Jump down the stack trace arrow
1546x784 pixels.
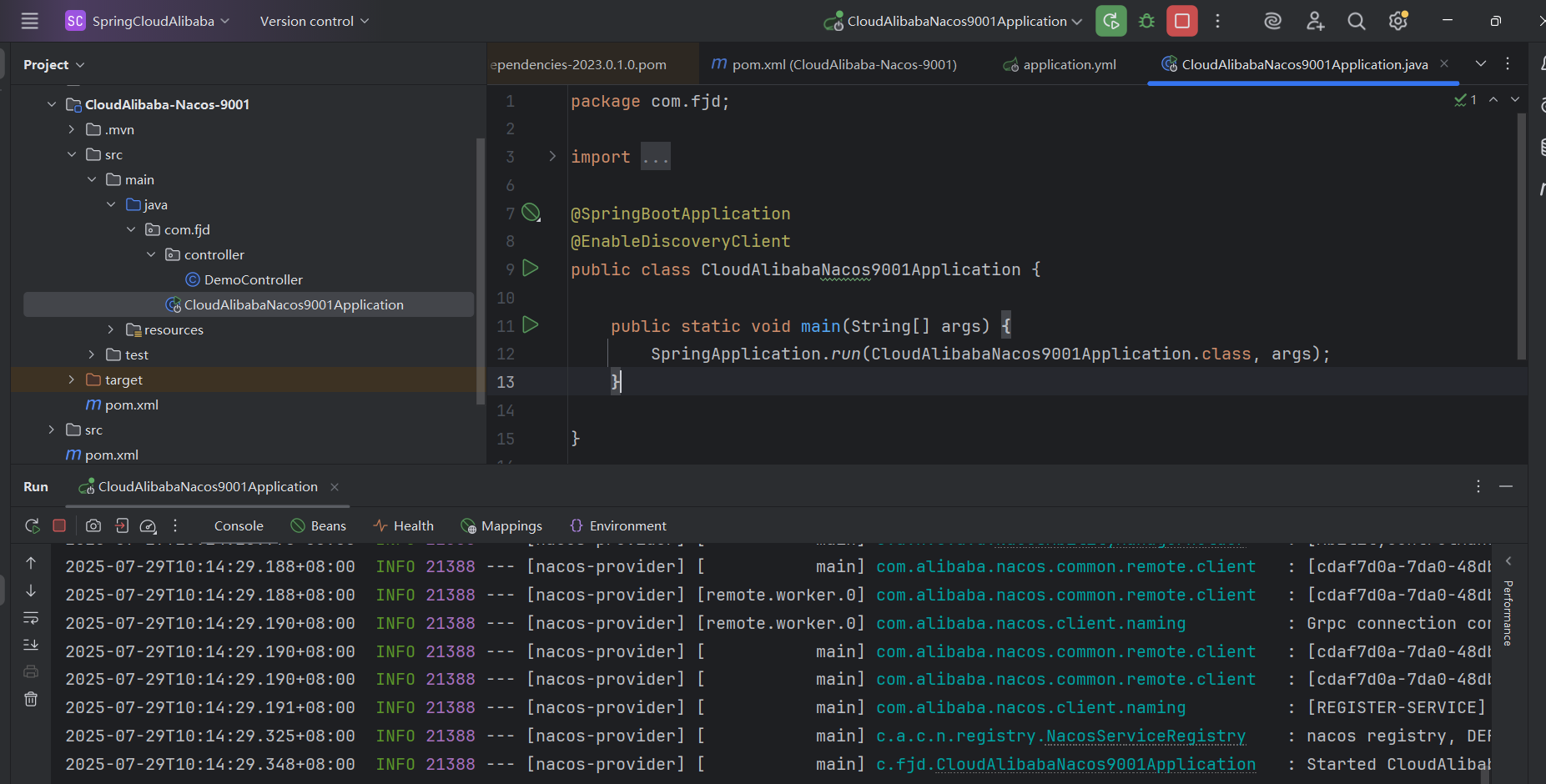[x=31, y=591]
